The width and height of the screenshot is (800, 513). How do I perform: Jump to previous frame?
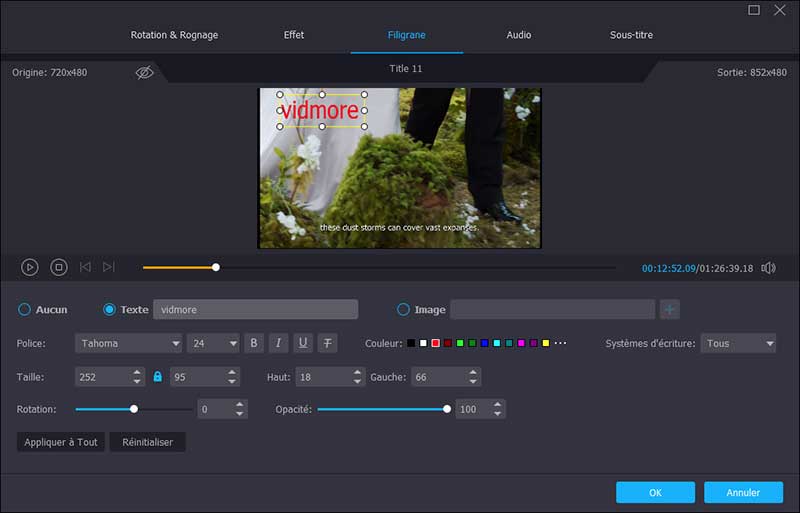85,267
